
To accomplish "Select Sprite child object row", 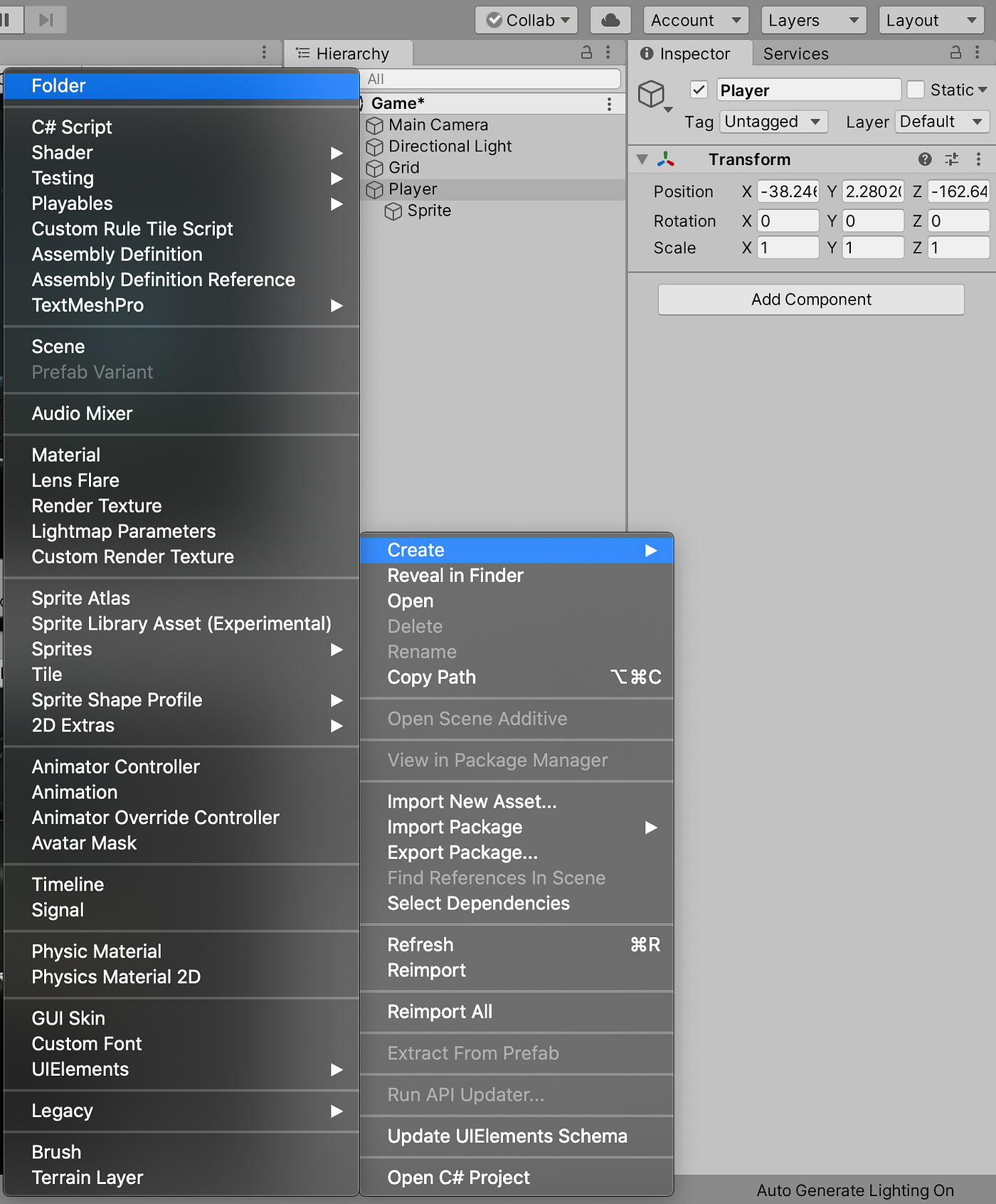I will tap(493, 211).
